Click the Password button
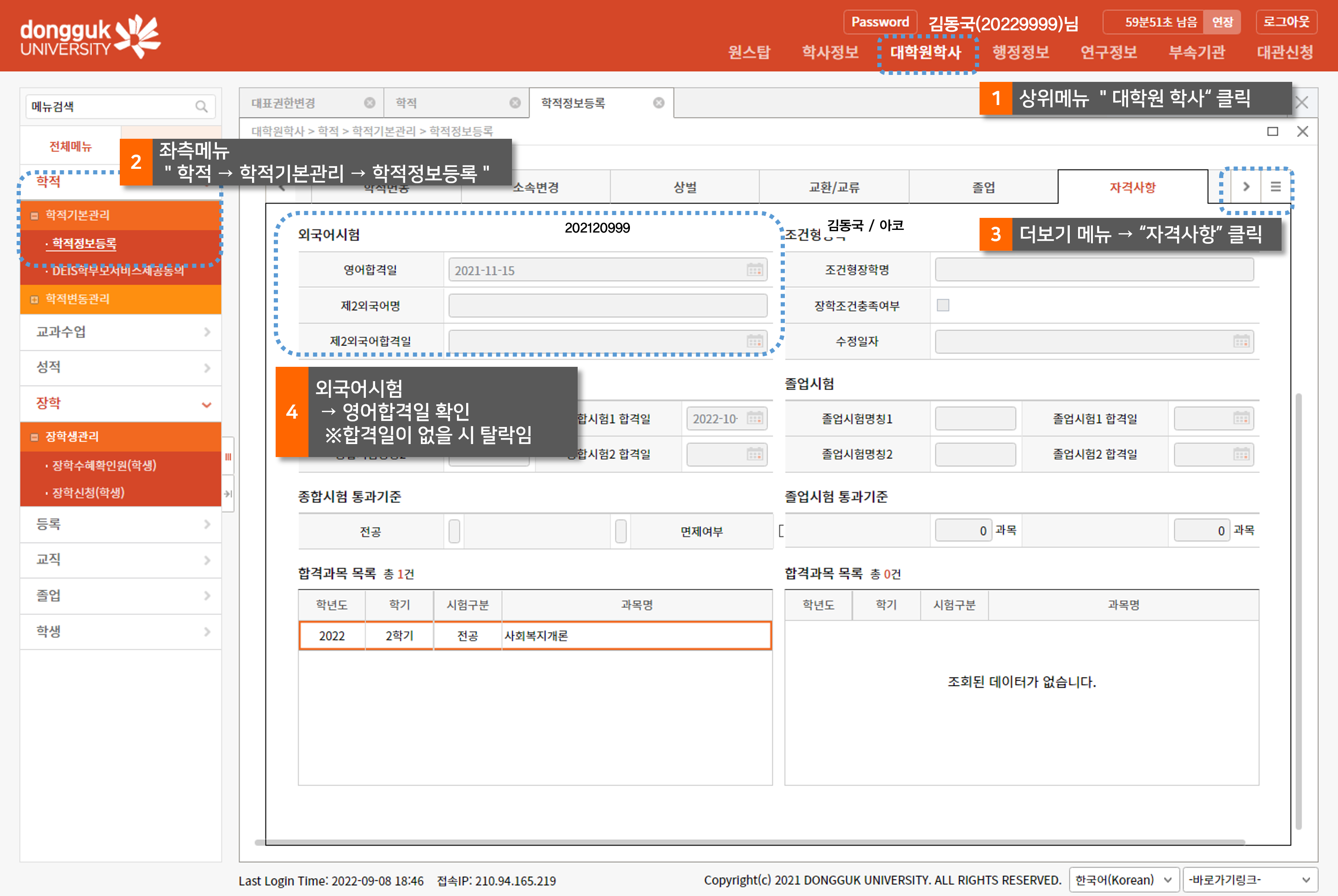 pos(880,22)
